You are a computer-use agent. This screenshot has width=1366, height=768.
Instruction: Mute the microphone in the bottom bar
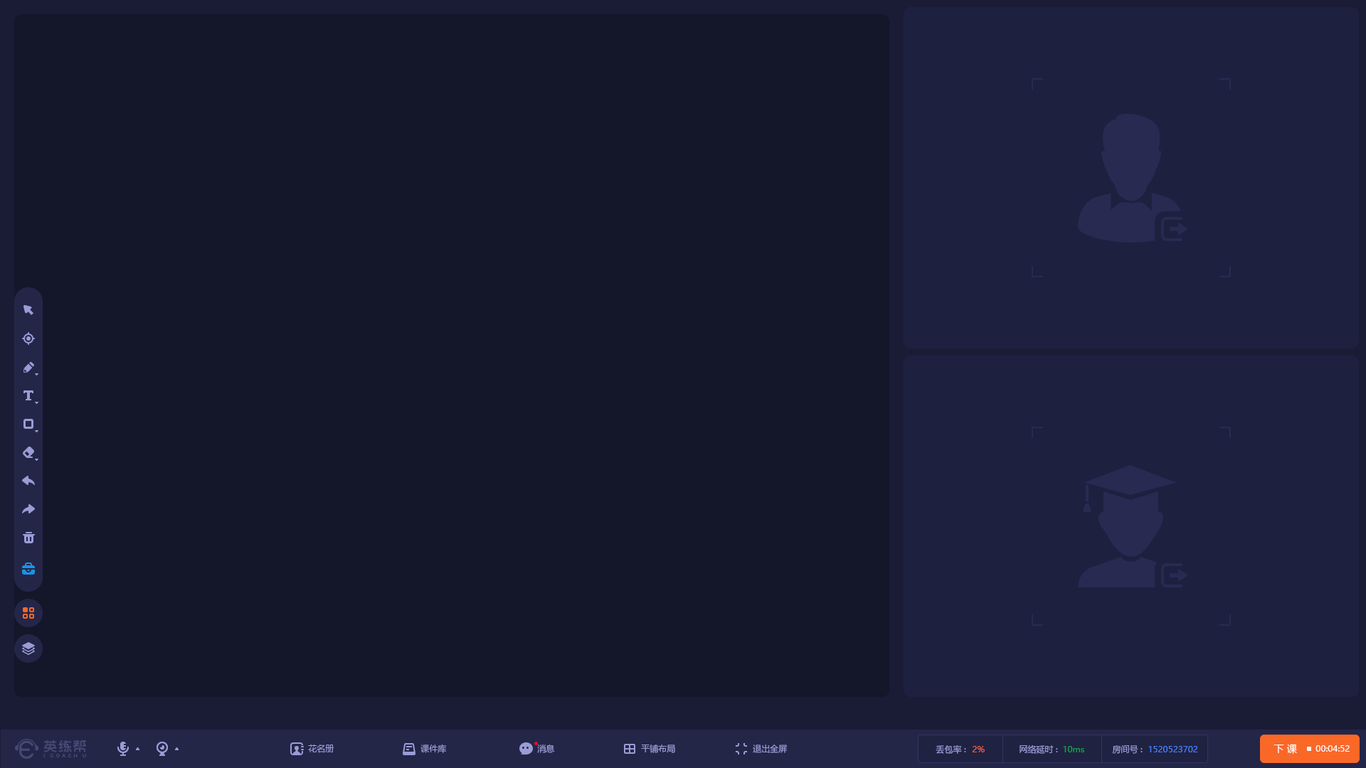[123, 749]
